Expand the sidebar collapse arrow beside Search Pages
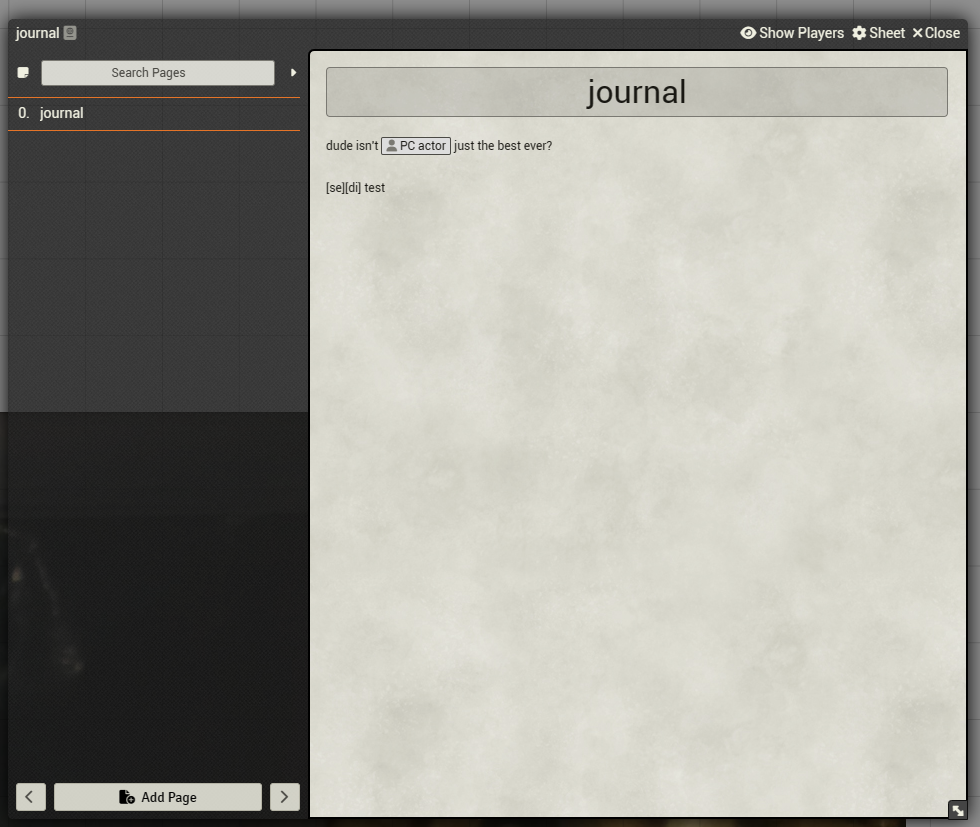 (x=293, y=72)
